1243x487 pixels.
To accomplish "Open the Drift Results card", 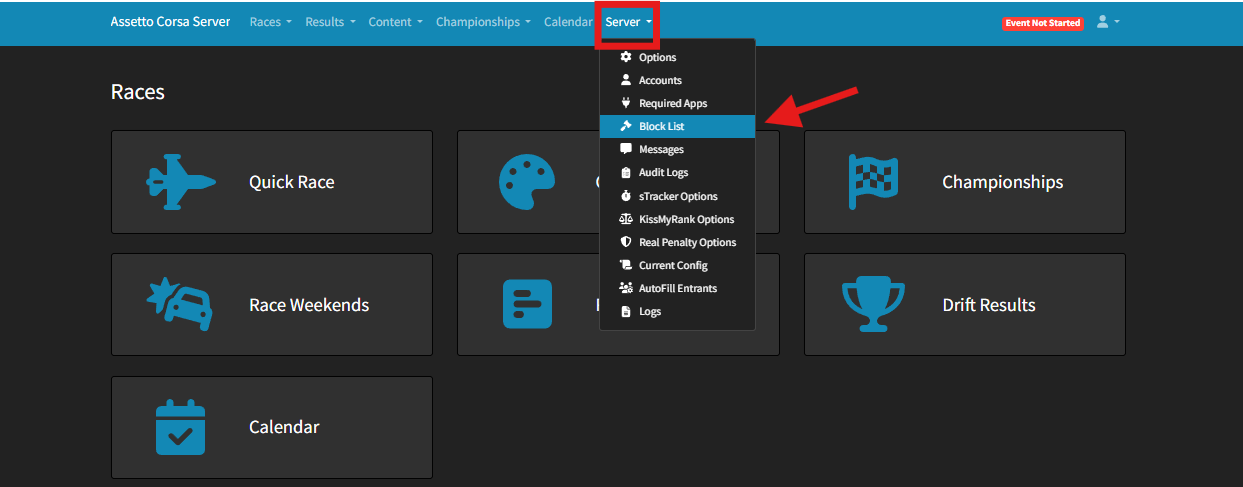I will pyautogui.click(x=965, y=304).
